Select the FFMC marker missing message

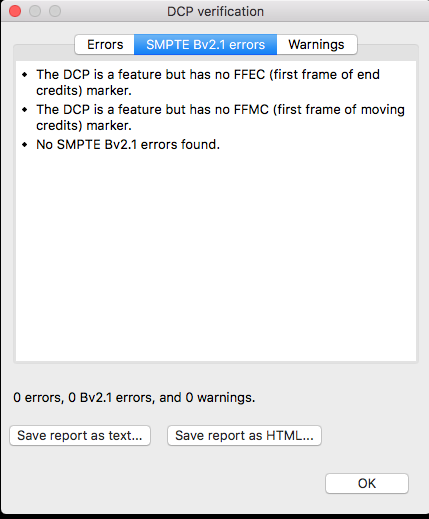pyautogui.click(x=220, y=117)
